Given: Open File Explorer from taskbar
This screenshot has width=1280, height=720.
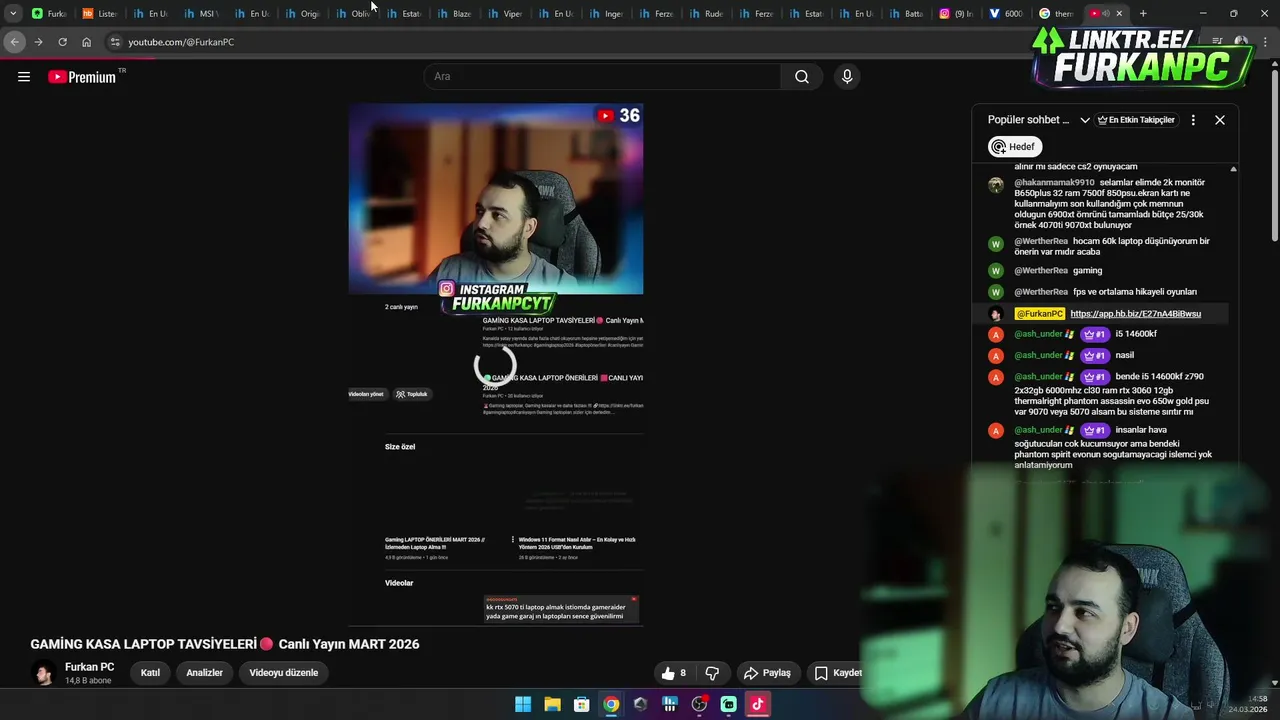Looking at the screenshot, I should [552, 704].
